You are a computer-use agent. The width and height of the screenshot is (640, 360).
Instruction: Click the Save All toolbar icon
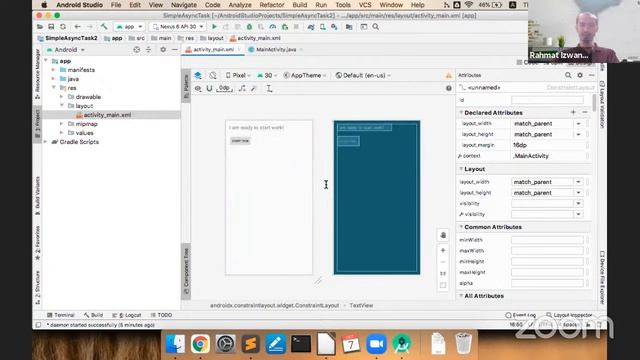[51, 27]
